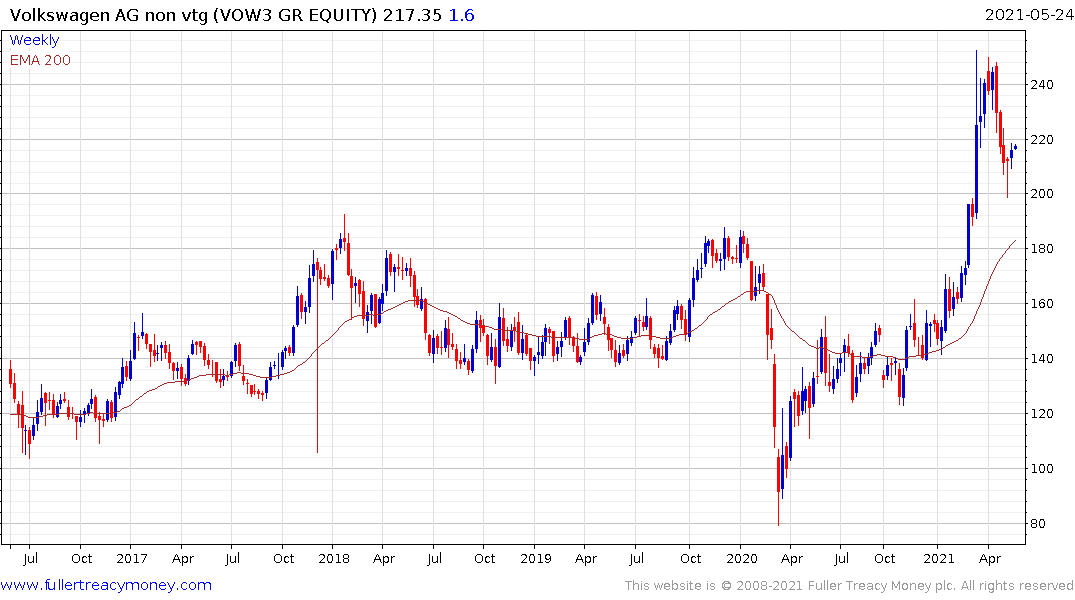Click the 2021 time axis label
Image resolution: width=1075 pixels, height=600 pixels.
(939, 558)
